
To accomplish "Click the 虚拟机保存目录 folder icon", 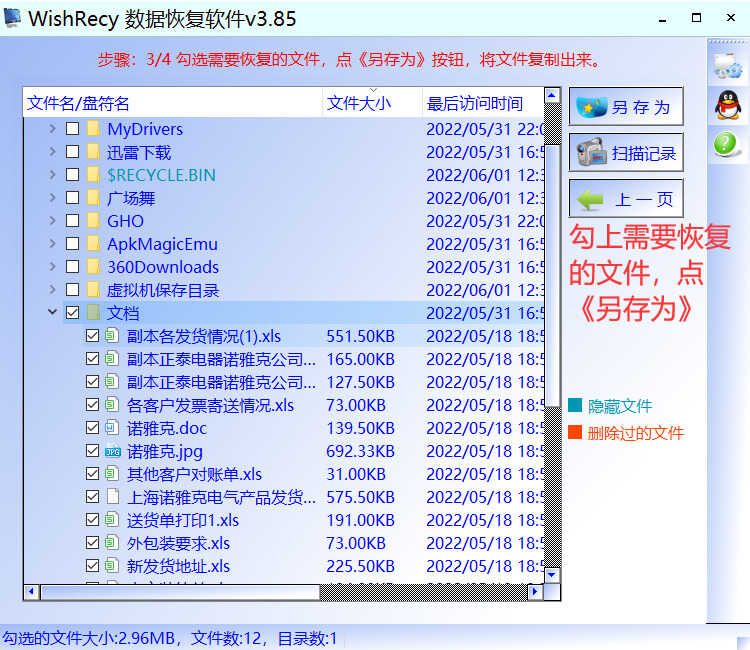I will pyautogui.click(x=93, y=289).
